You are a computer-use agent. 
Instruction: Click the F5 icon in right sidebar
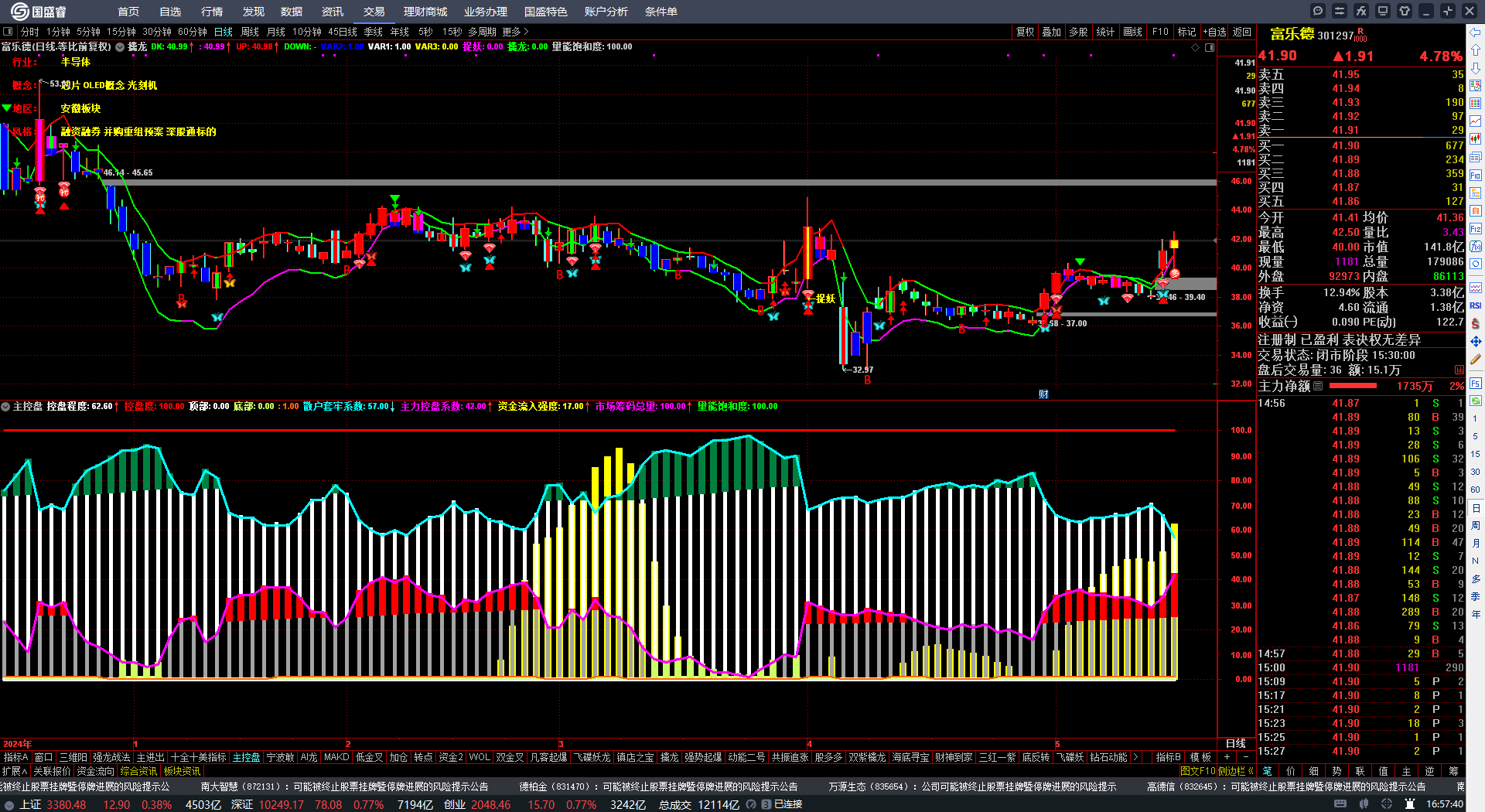(x=1476, y=383)
